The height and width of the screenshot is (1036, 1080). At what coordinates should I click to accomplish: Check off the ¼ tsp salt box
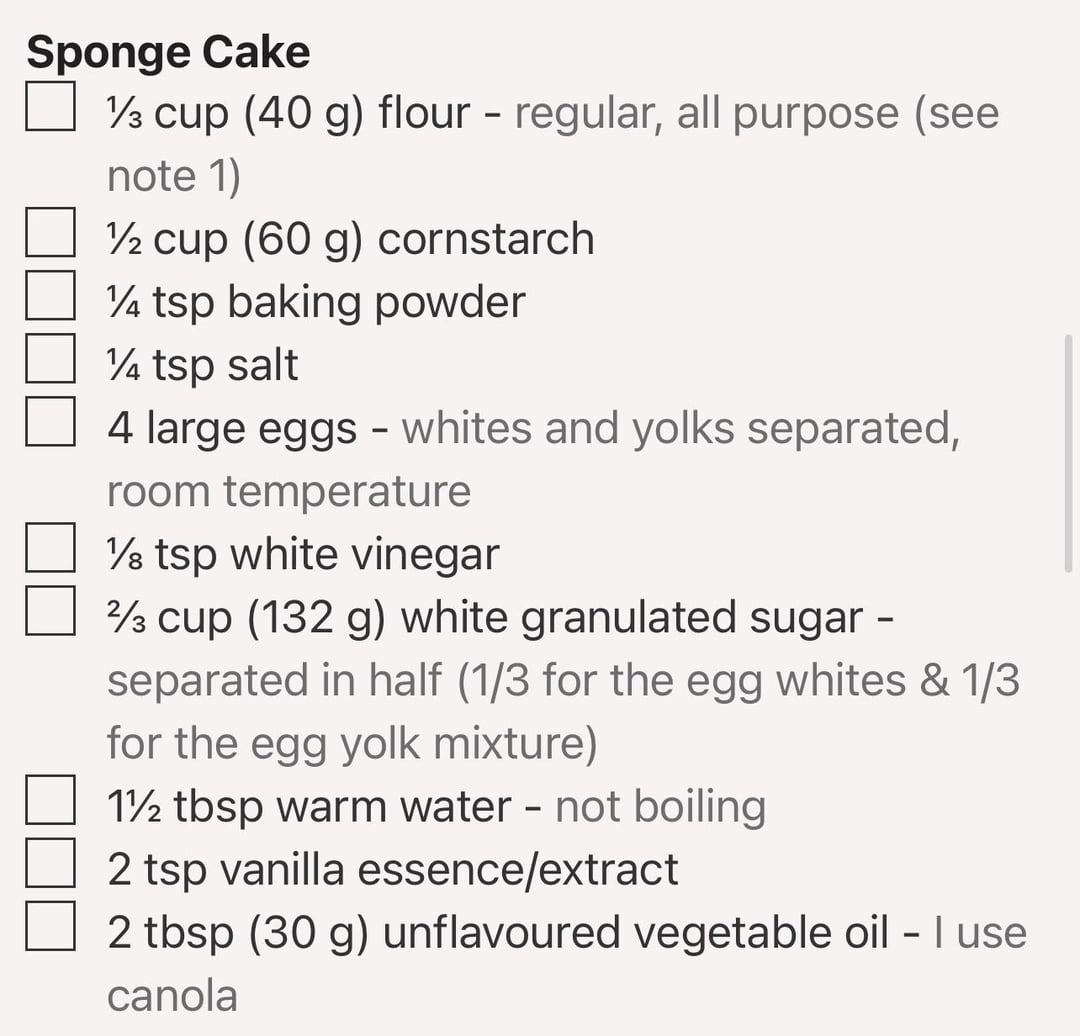pyautogui.click(x=50, y=358)
